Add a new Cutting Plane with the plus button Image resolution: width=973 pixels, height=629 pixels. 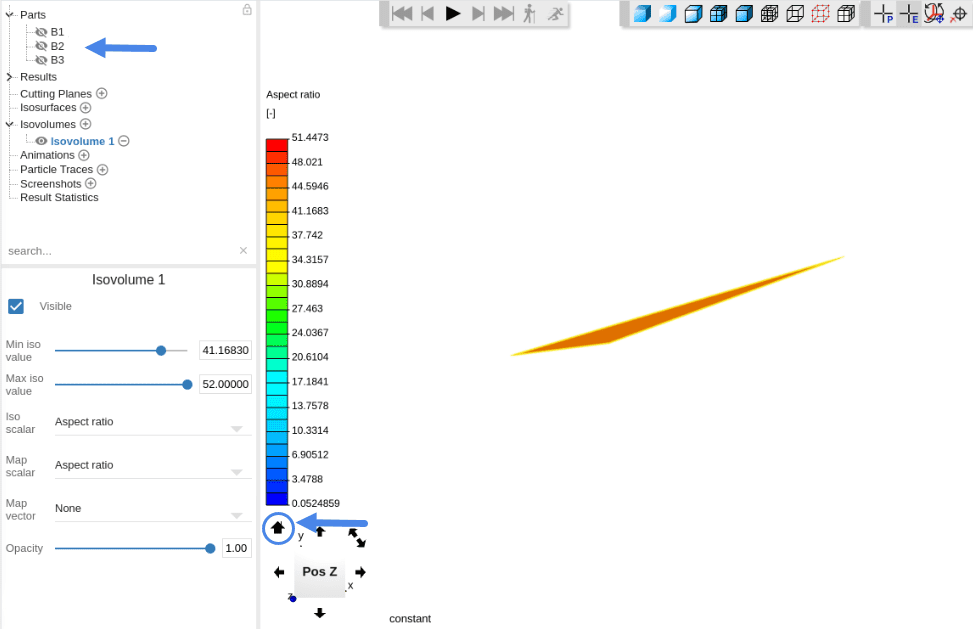[102, 92]
